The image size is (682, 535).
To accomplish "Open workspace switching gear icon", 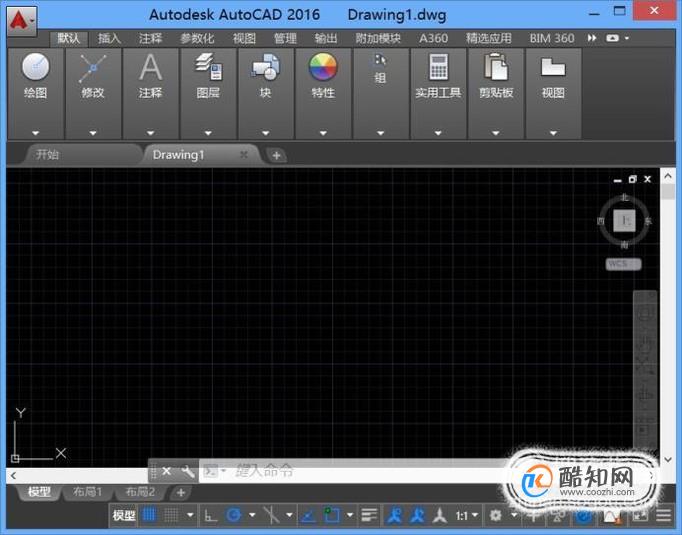I will (495, 516).
